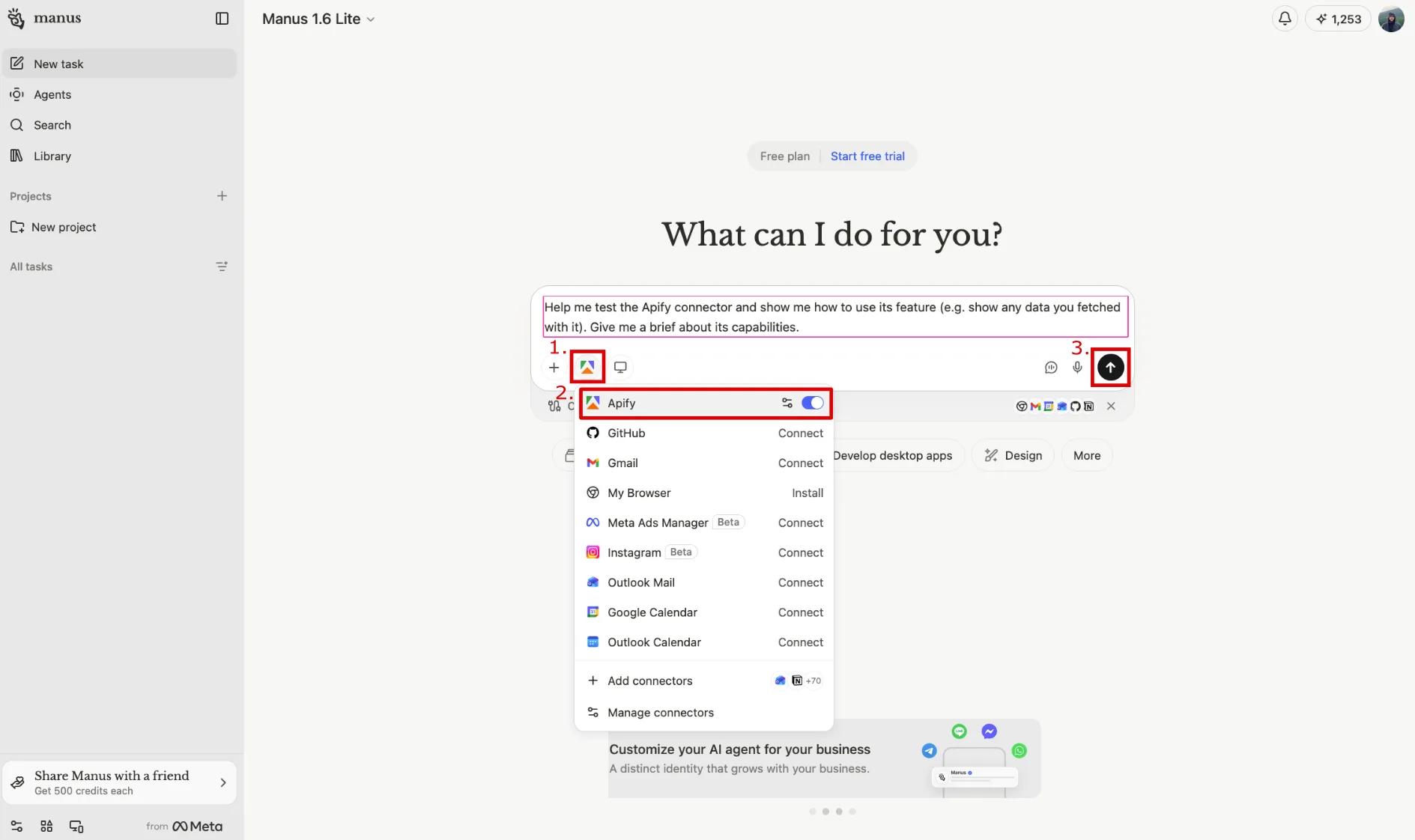Connect the Instagram connector
The width and height of the screenshot is (1415, 840).
(x=800, y=553)
